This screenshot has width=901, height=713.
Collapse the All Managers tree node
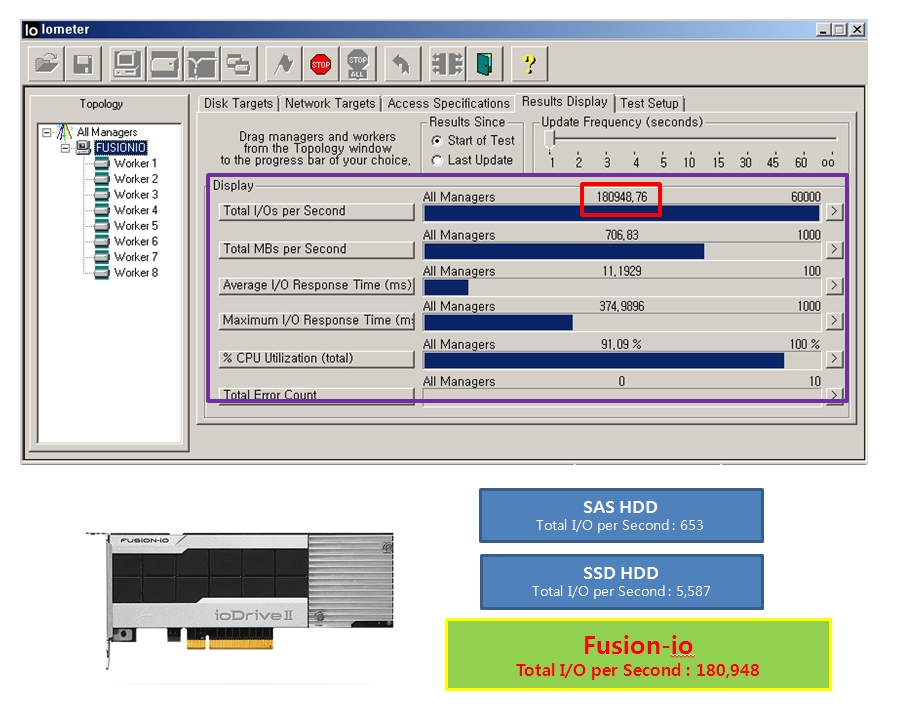click(47, 133)
